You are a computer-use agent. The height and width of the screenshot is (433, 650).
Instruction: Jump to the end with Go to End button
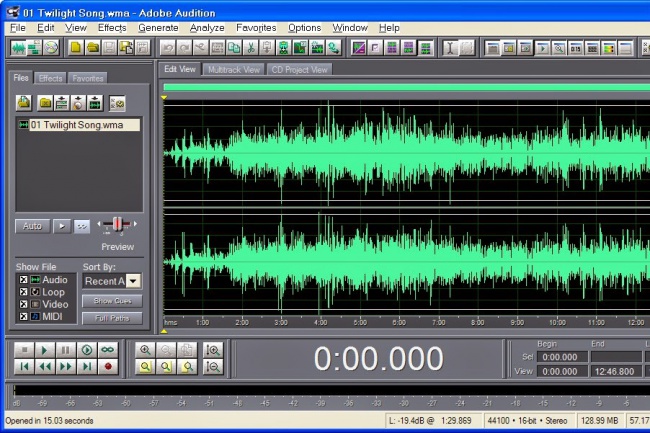(87, 367)
